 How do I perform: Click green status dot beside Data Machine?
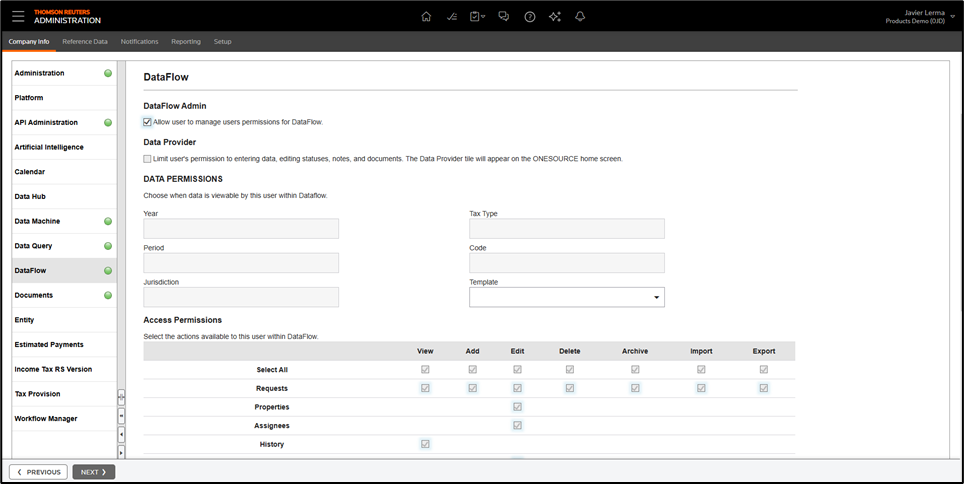108,221
